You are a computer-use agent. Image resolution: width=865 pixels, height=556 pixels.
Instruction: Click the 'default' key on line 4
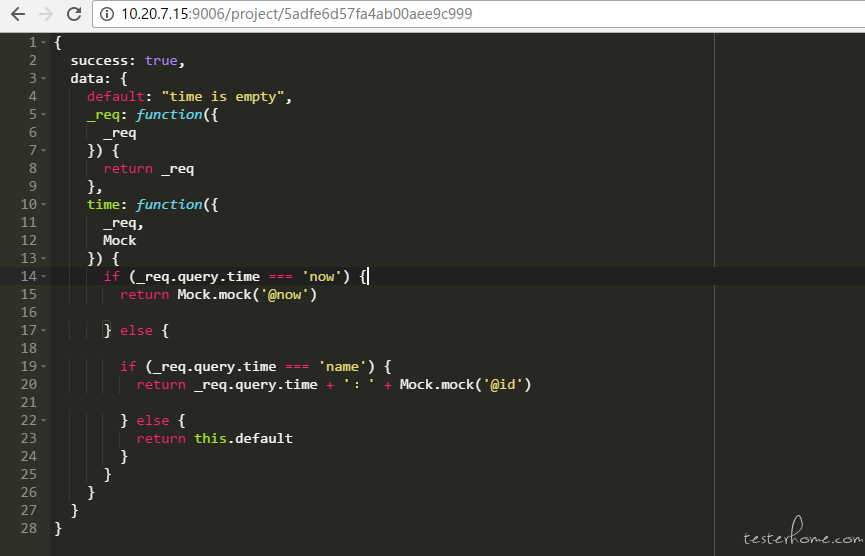click(x=115, y=97)
